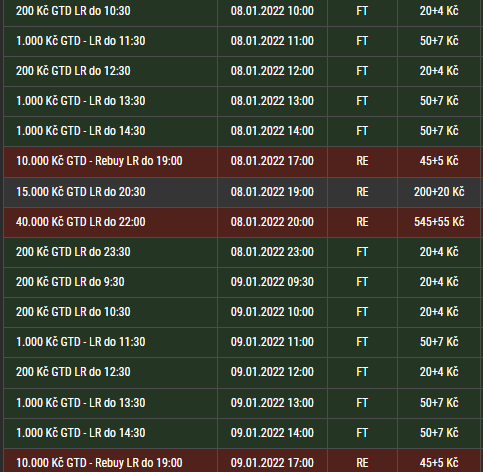This screenshot has width=483, height=472.
Task: Click RE type cell of 08.01.2022 17:00 row
Action: (362, 161)
